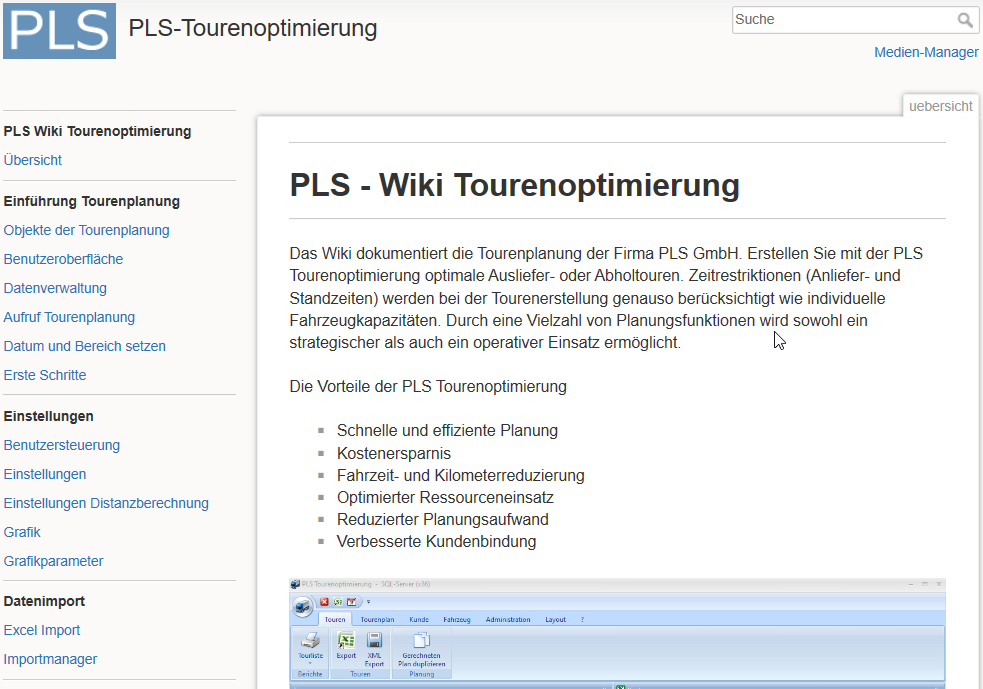This screenshot has height=689, width=983.
Task: Navigate to Datenverwaltung
Action: pyautogui.click(x=55, y=288)
